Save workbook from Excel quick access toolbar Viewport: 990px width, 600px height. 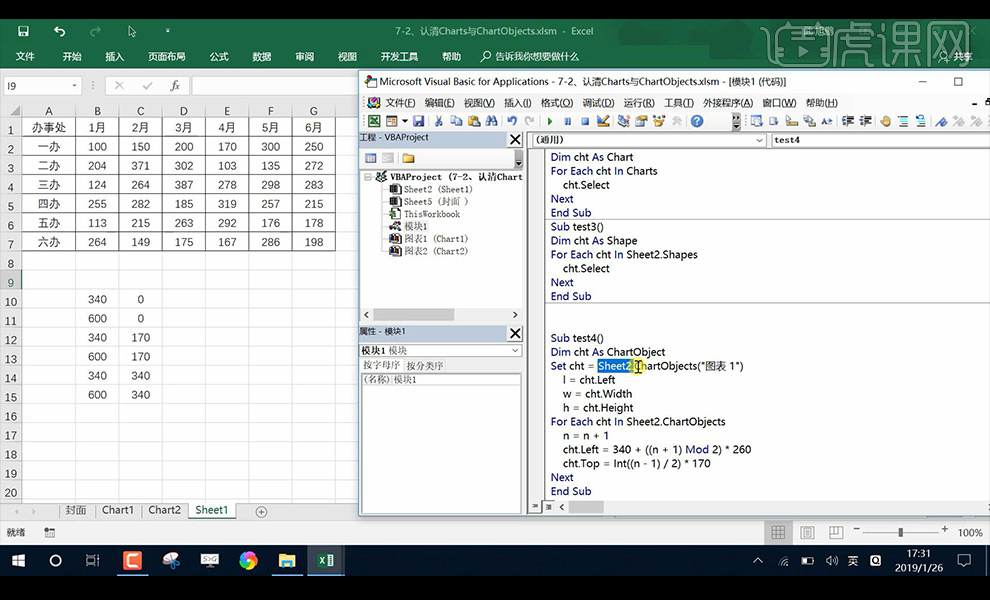[23, 31]
